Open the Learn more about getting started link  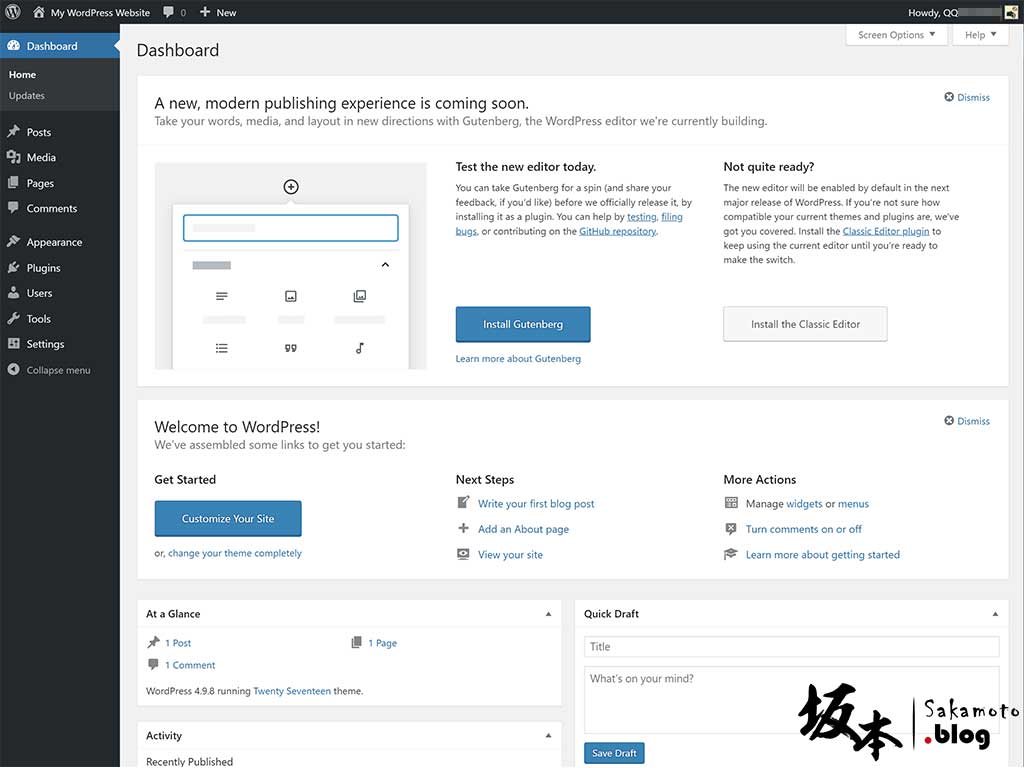[x=823, y=554]
